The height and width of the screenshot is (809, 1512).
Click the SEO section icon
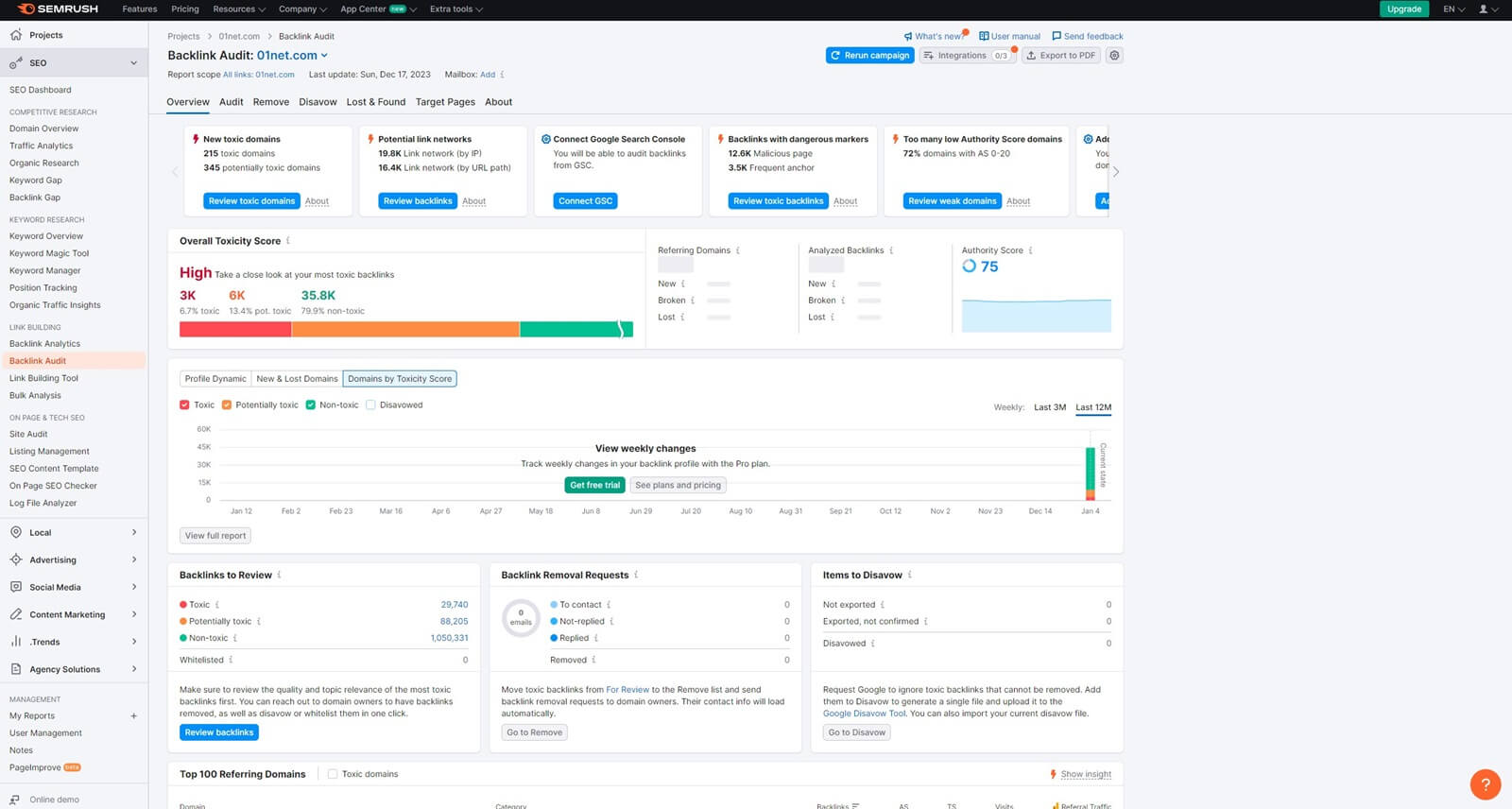[16, 63]
